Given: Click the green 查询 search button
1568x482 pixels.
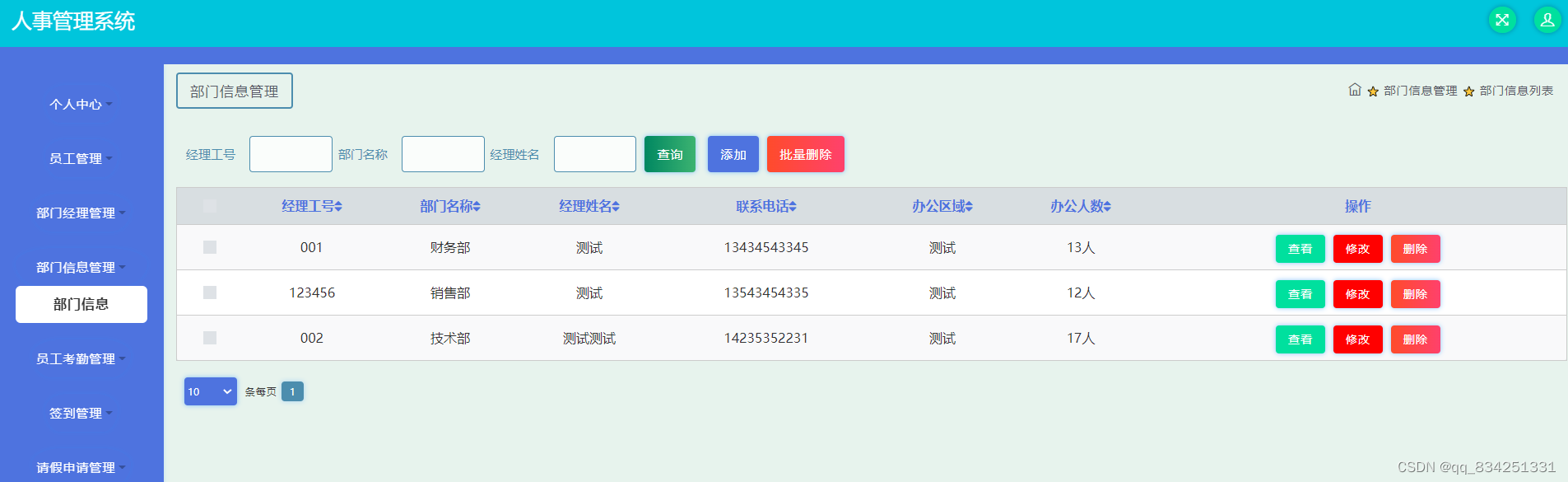Looking at the screenshot, I should [x=670, y=154].
